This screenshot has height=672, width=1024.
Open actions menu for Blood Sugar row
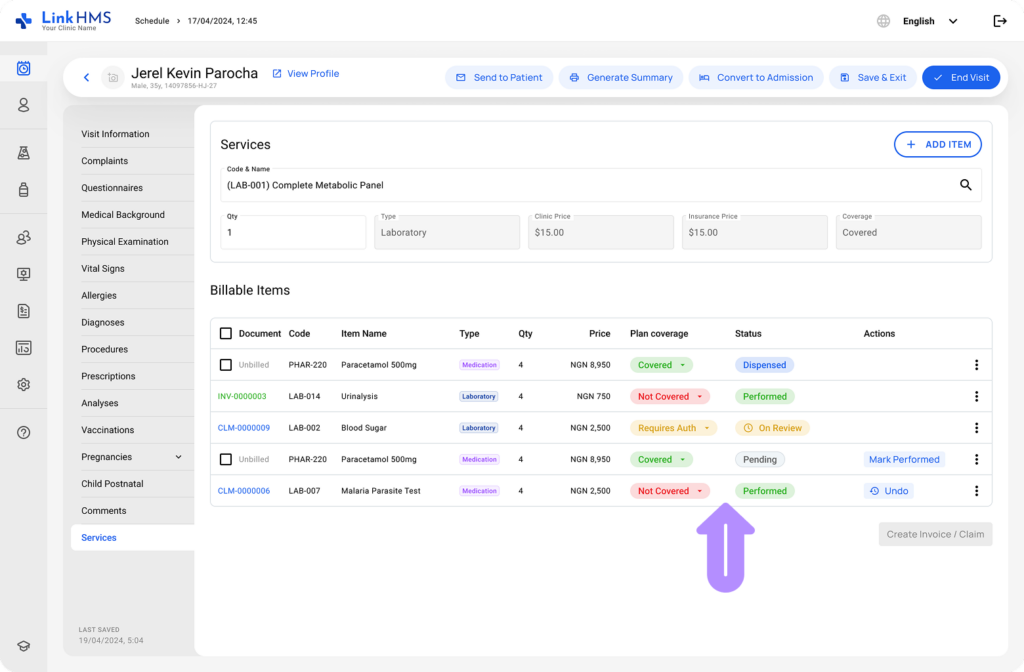click(976, 428)
